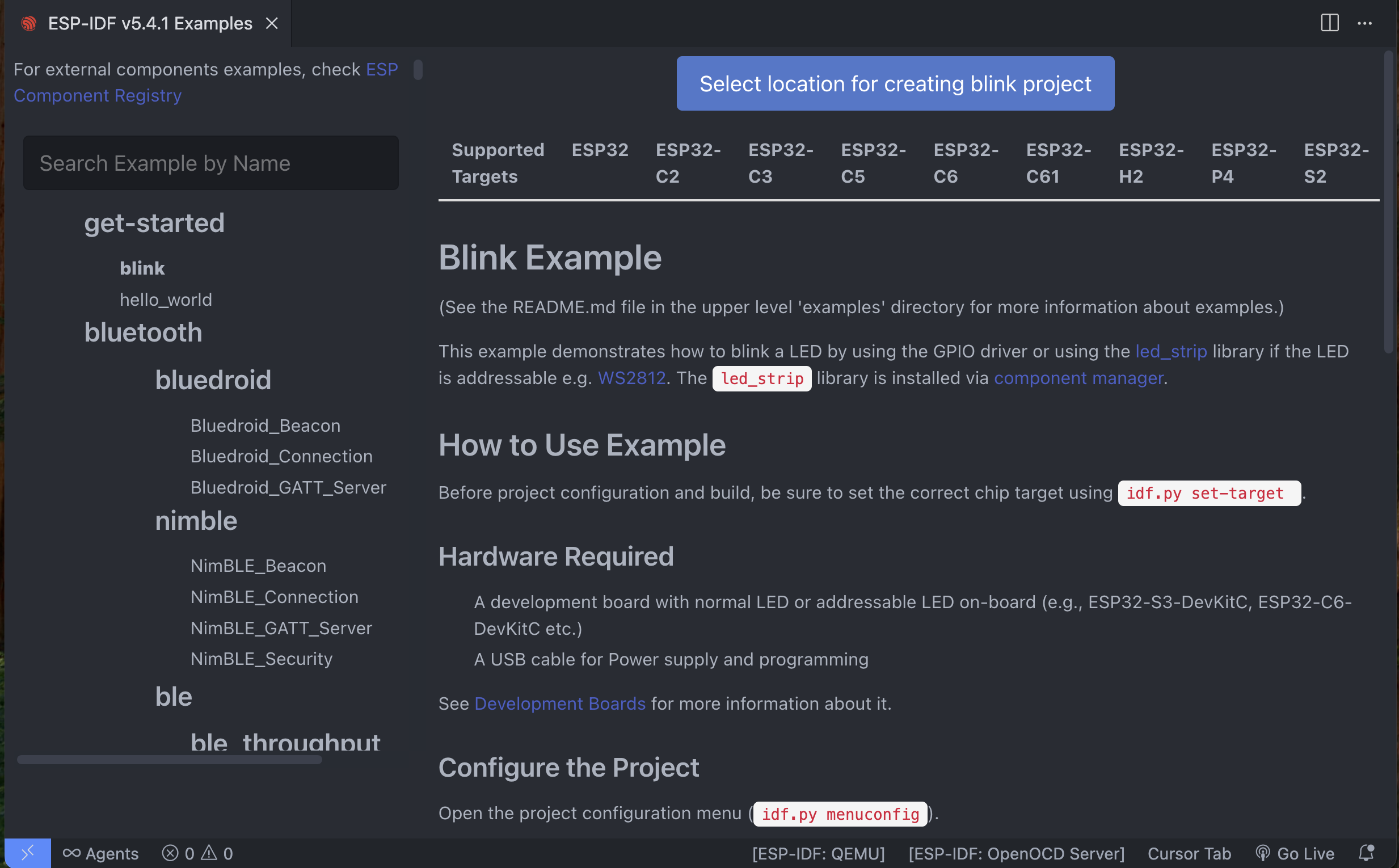The width and height of the screenshot is (1399, 868).
Task: Click the split editor icon
Action: (x=1330, y=23)
